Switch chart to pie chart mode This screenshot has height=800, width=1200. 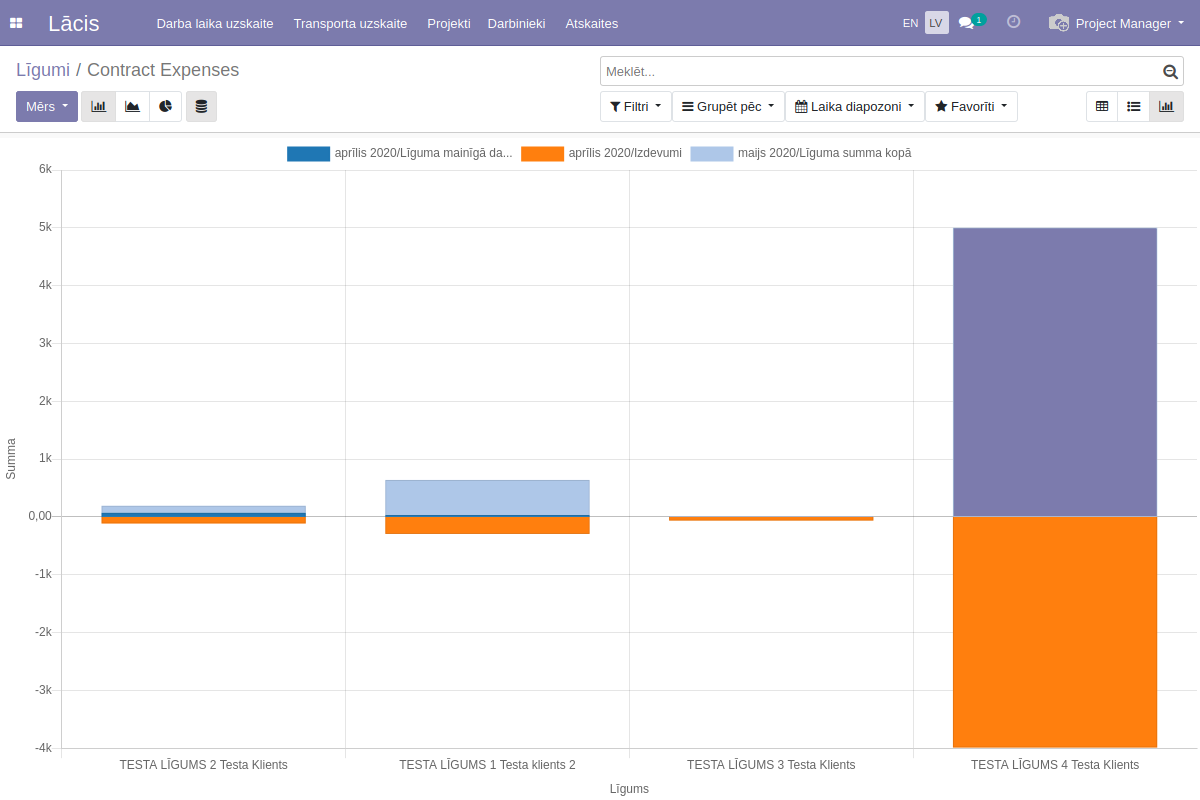click(x=165, y=106)
